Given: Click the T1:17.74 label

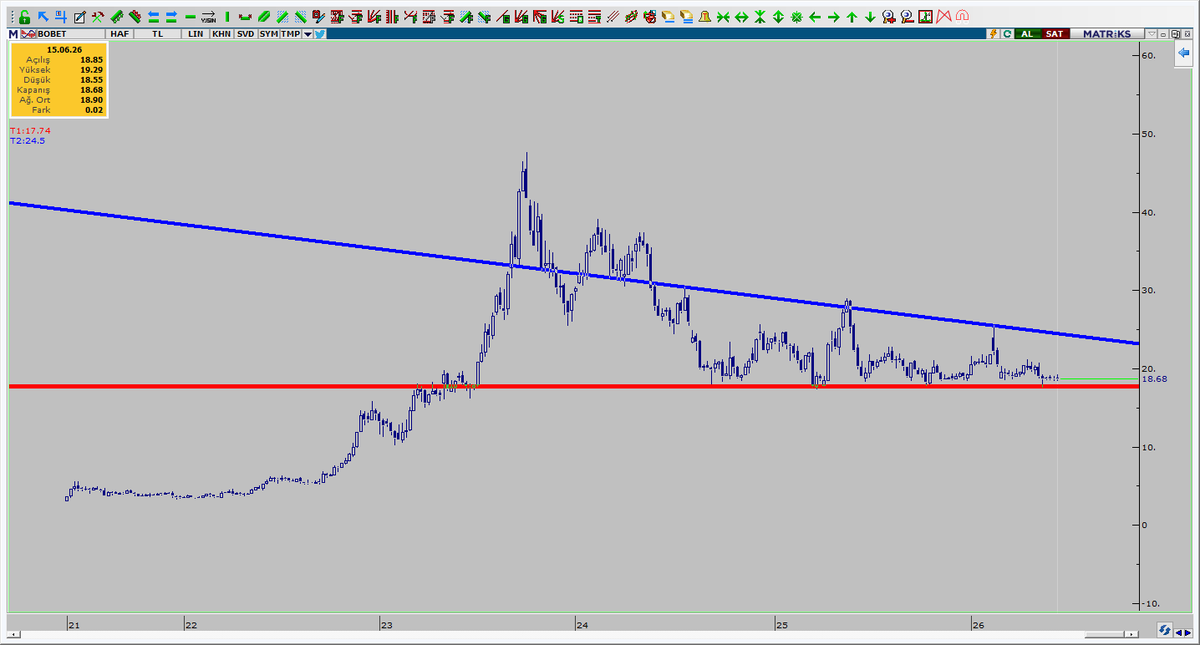Looking at the screenshot, I should click(x=29, y=131).
